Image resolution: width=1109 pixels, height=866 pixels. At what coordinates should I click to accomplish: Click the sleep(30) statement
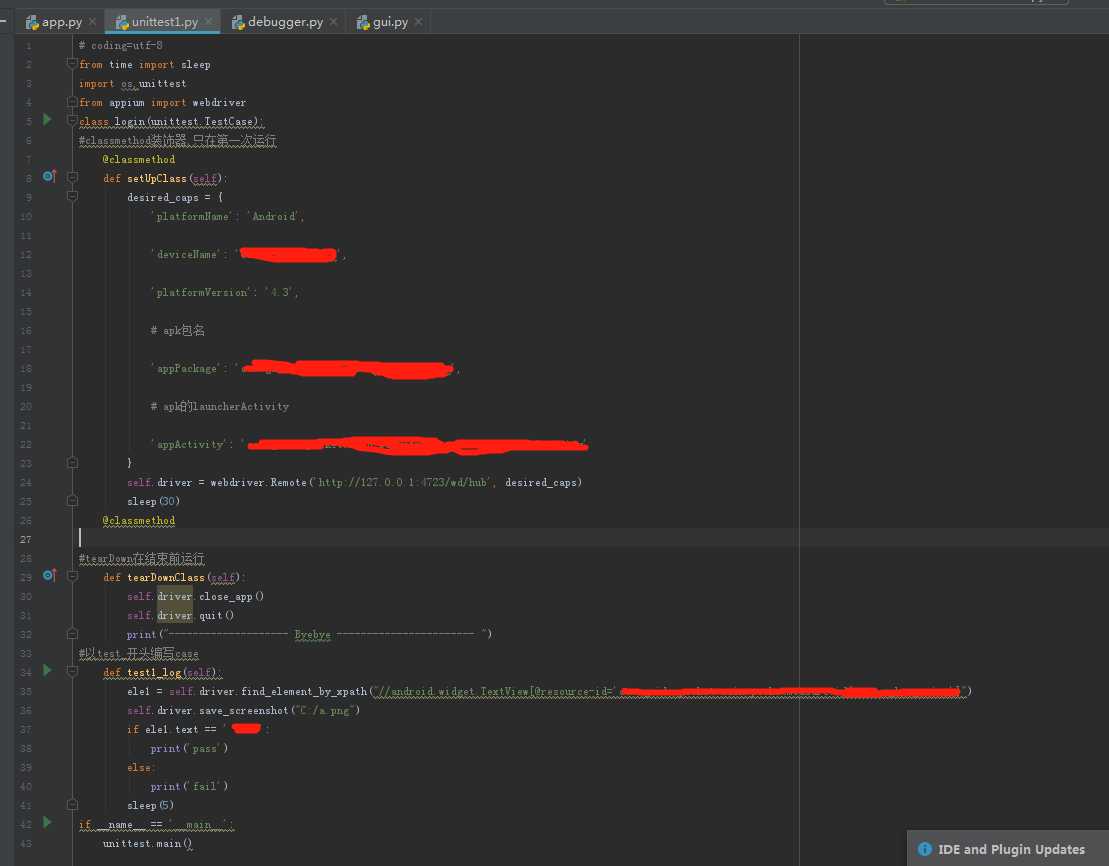pyautogui.click(x=153, y=501)
